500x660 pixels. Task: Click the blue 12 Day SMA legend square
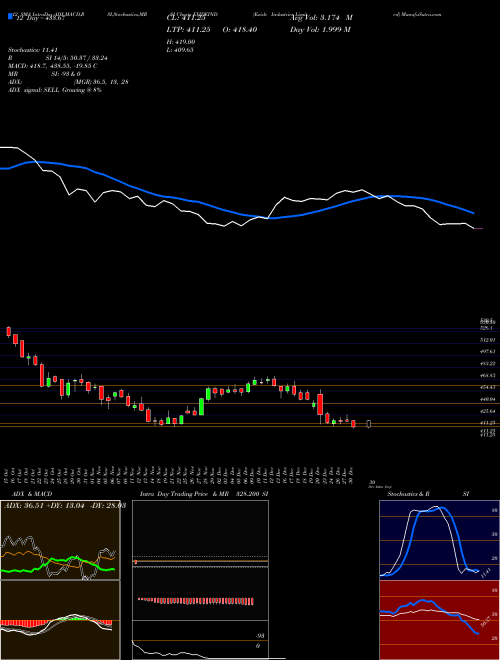11,16
